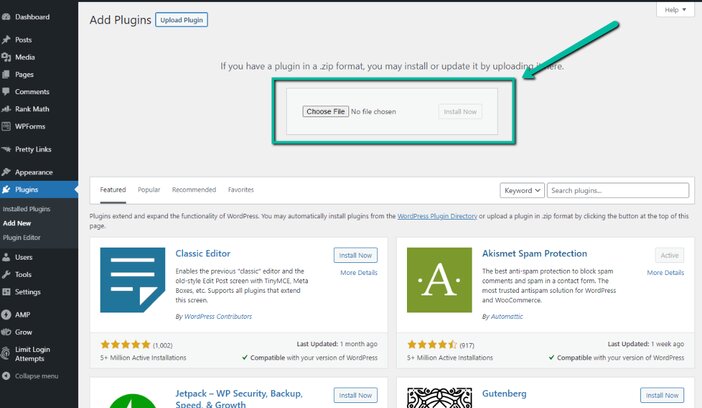Open the Dashboard menu label
702x408 pixels.
point(32,17)
